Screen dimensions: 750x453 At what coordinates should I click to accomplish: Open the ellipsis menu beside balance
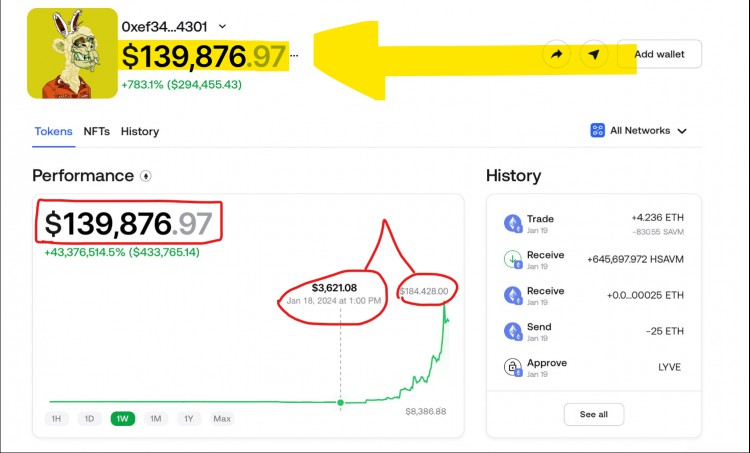294,57
